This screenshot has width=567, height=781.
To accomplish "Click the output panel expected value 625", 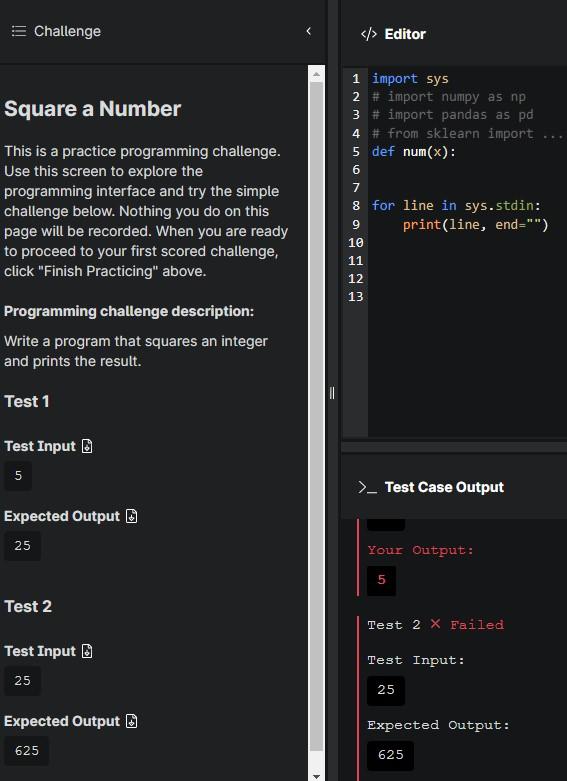I will click(391, 755).
